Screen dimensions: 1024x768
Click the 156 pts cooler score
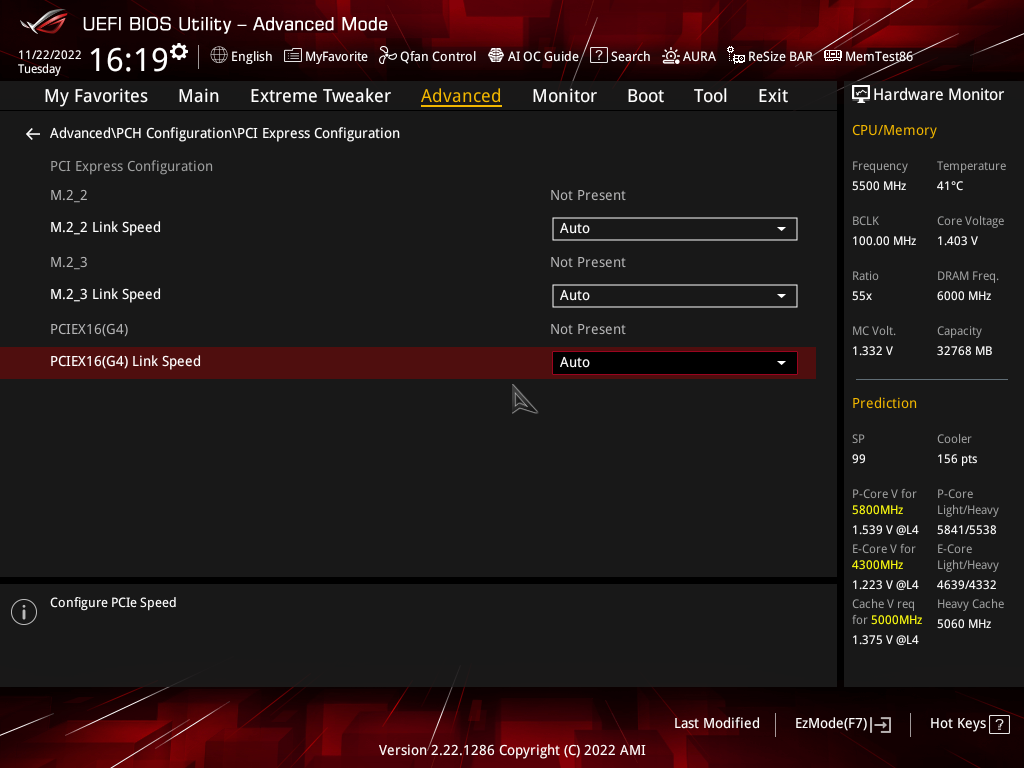click(x=957, y=459)
